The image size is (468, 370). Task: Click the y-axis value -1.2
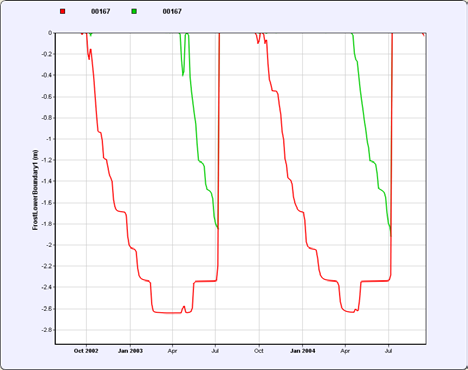[x=47, y=160]
